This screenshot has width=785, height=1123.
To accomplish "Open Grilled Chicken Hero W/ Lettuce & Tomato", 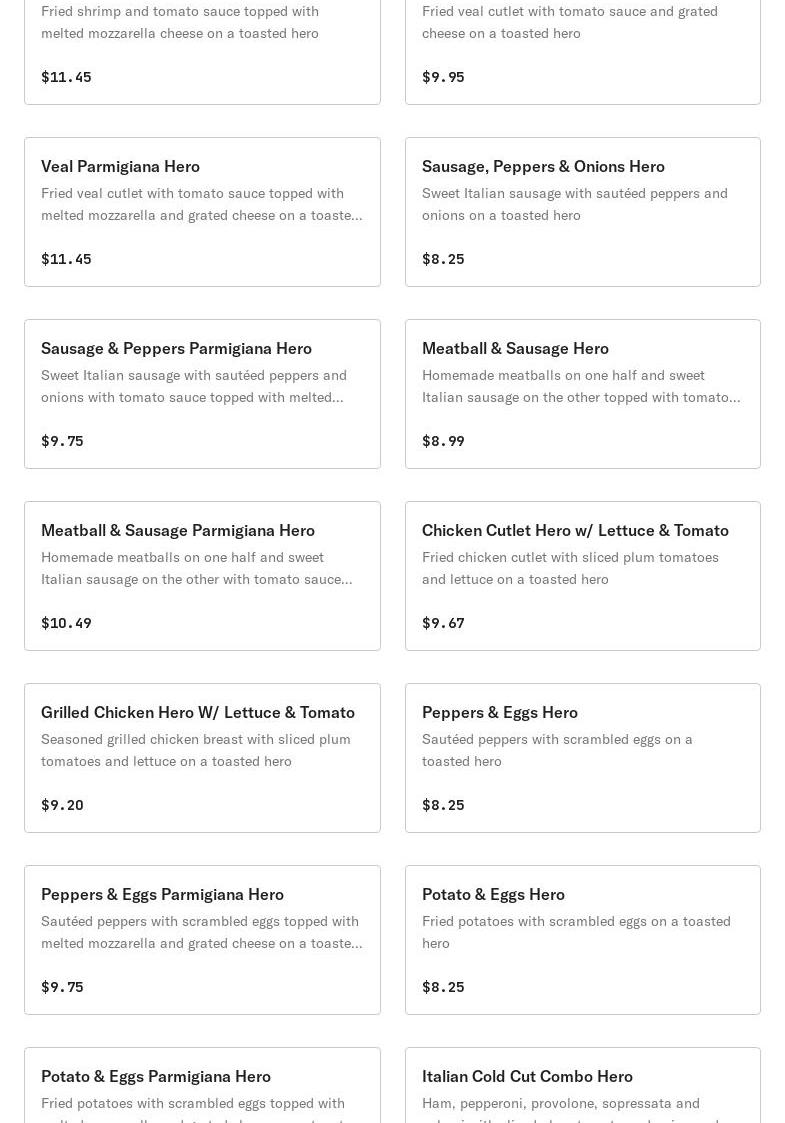I will coord(202,758).
